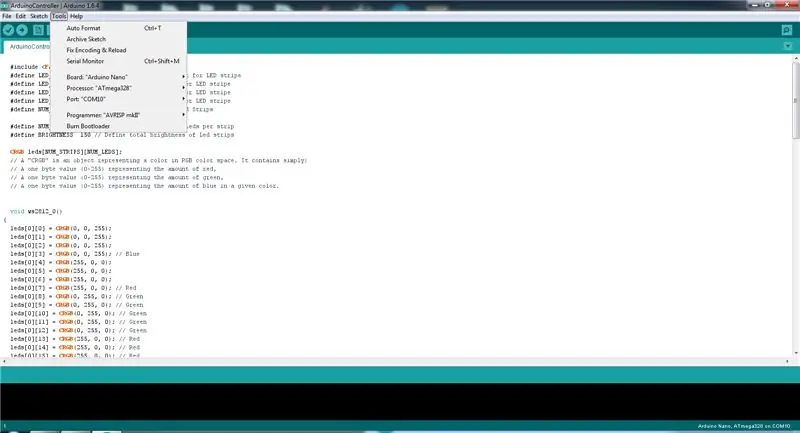
Task: Choose Fix Encoding & Reload
Action: click(118, 50)
